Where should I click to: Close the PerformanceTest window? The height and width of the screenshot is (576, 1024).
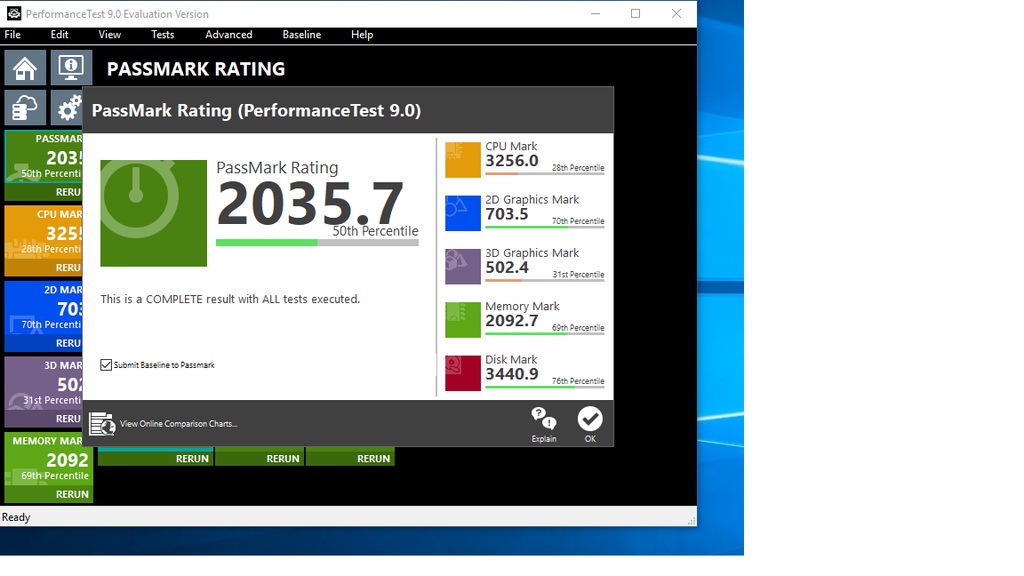tap(676, 14)
